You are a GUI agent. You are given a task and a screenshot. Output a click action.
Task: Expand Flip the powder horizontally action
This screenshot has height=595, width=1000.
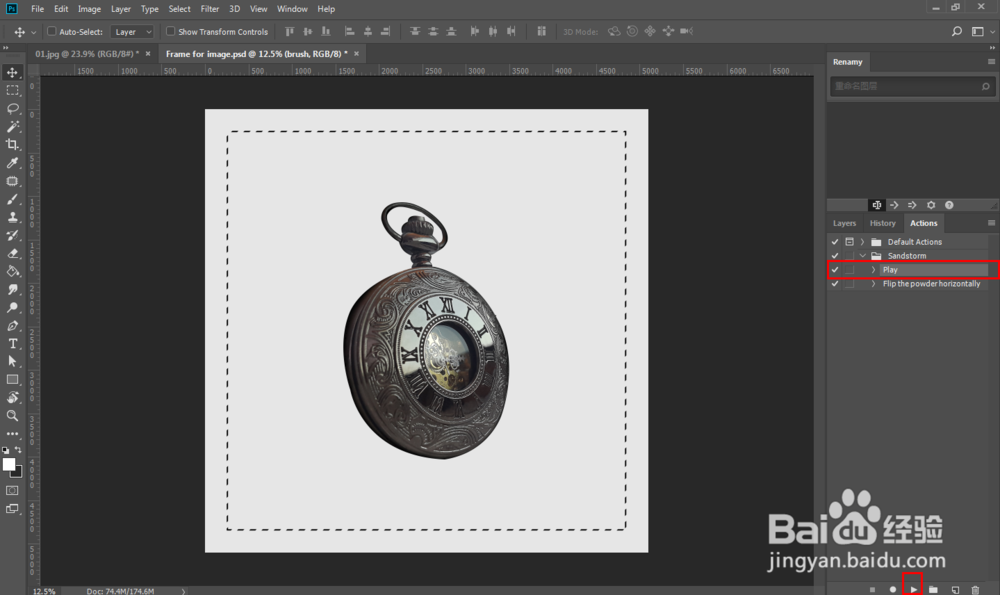coord(873,284)
